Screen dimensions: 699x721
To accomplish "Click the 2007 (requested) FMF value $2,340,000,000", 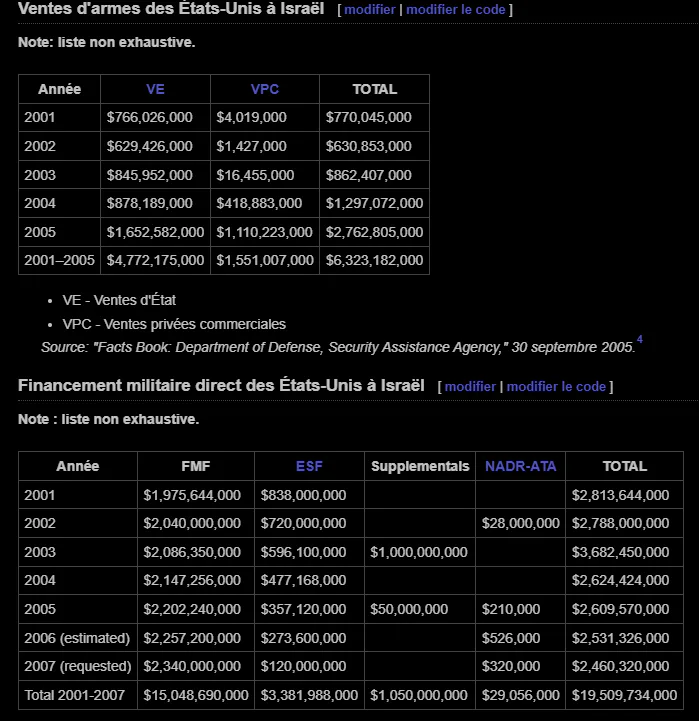I will click(x=192, y=666).
